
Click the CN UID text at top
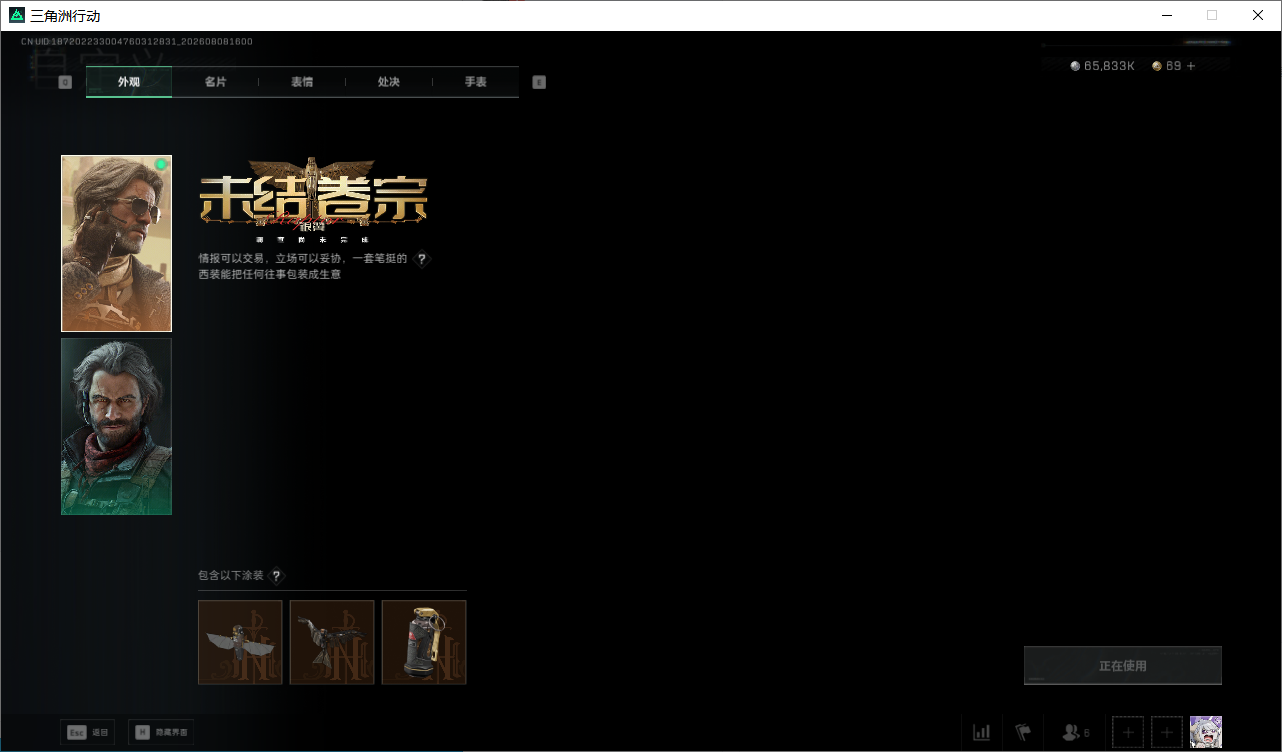(137, 42)
